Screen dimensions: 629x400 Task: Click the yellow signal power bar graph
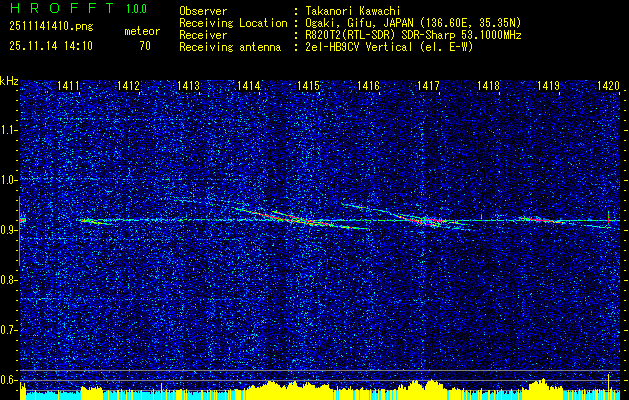click(x=300, y=391)
